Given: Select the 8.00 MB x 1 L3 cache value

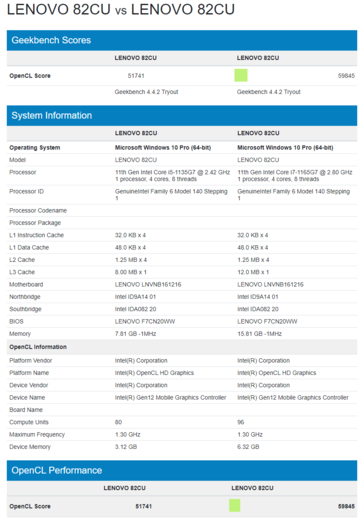Looking at the screenshot, I should pyautogui.click(x=131, y=272).
